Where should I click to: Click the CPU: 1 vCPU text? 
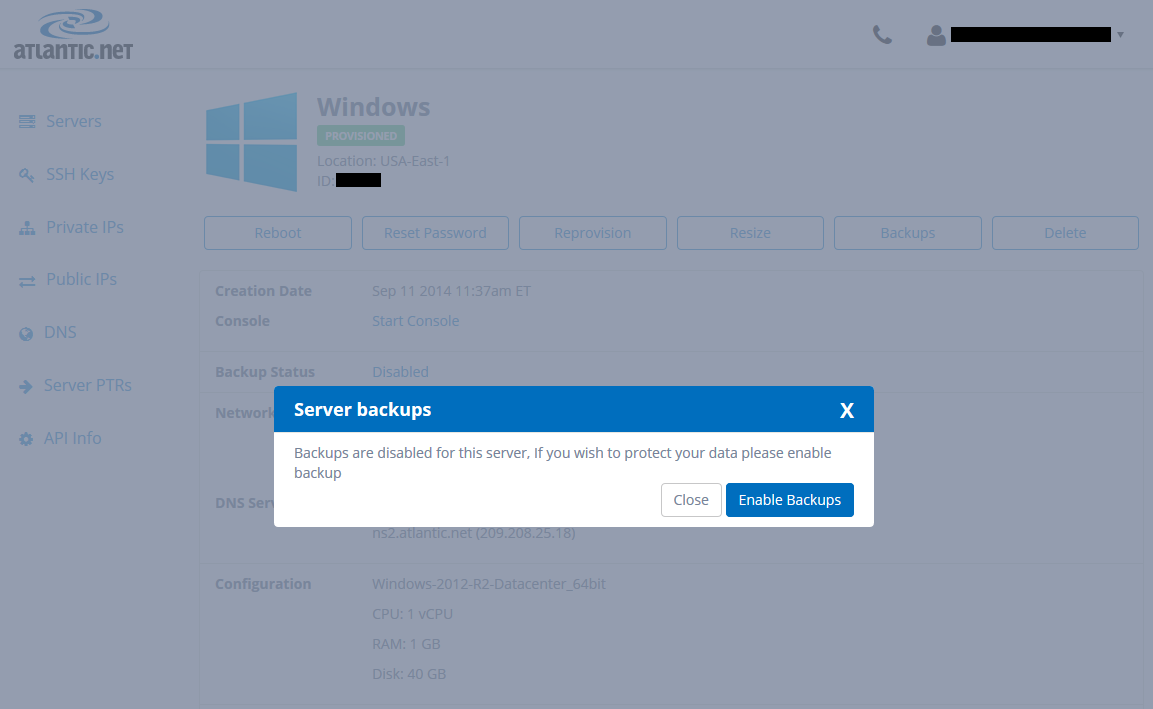(x=413, y=614)
